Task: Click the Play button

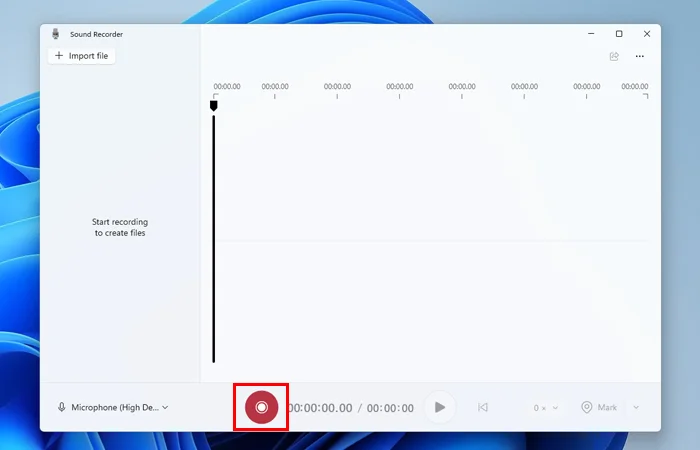Action: coord(440,407)
